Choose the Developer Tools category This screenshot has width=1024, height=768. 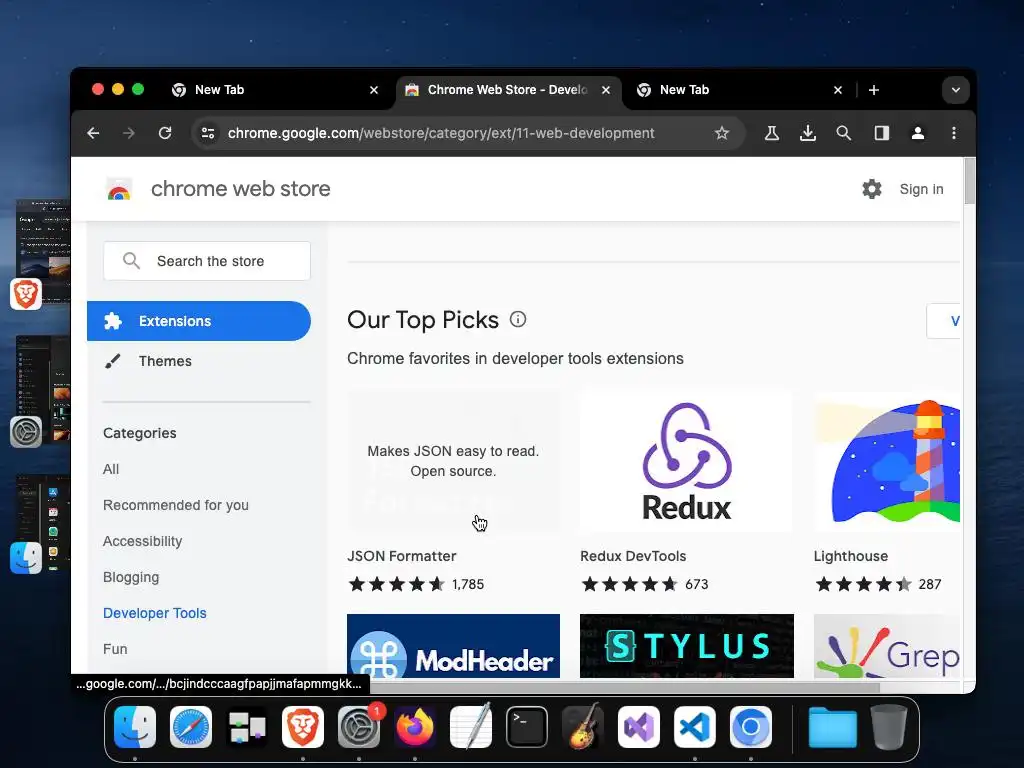click(155, 613)
